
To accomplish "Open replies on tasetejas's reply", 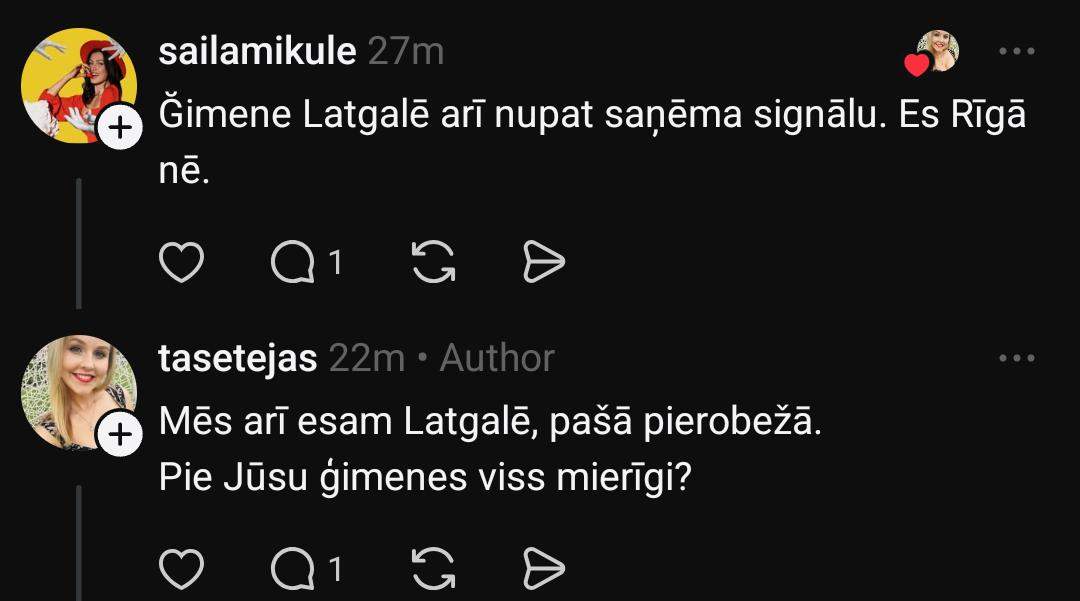I will click(x=307, y=569).
